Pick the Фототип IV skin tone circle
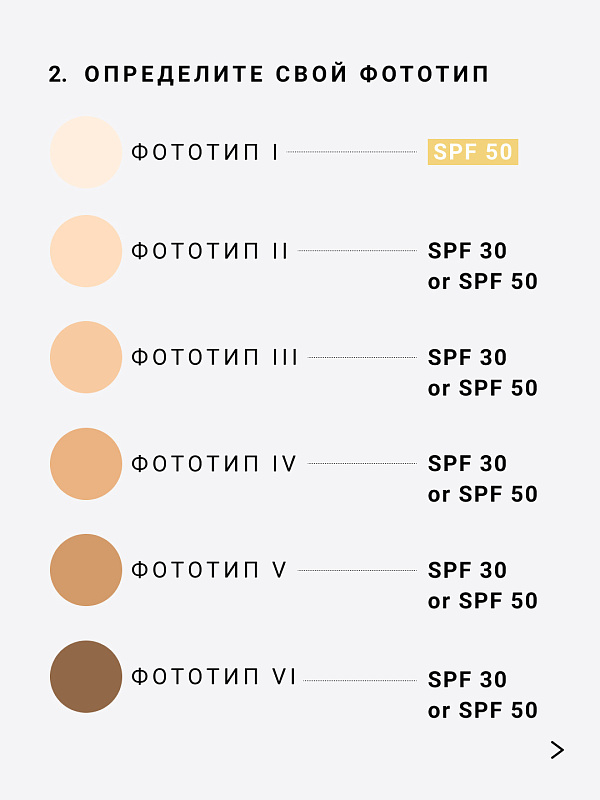Screen dimensions: 600x800 click(86, 464)
